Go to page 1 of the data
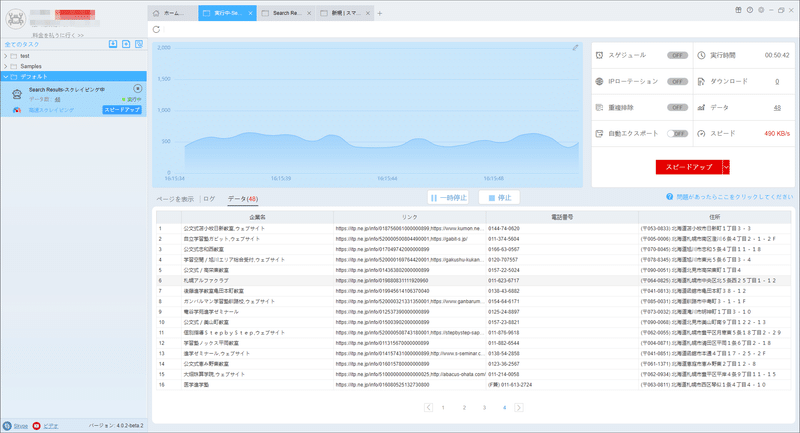This screenshot has height=433, width=800. click(x=443, y=407)
